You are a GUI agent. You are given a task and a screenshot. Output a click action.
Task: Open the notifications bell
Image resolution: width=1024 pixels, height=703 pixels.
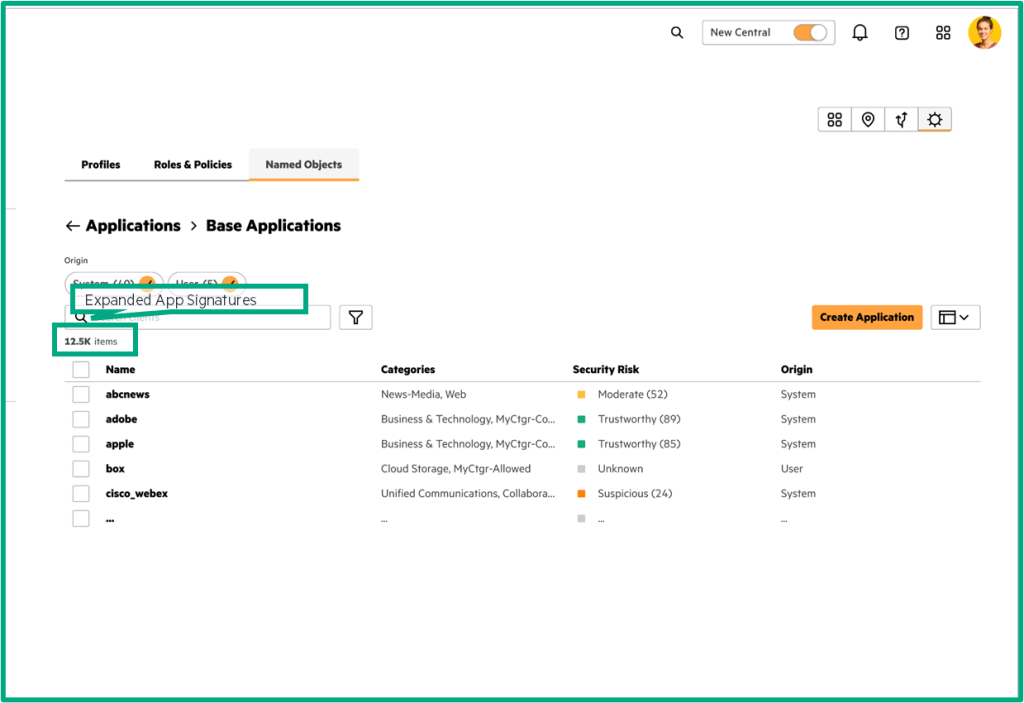860,33
